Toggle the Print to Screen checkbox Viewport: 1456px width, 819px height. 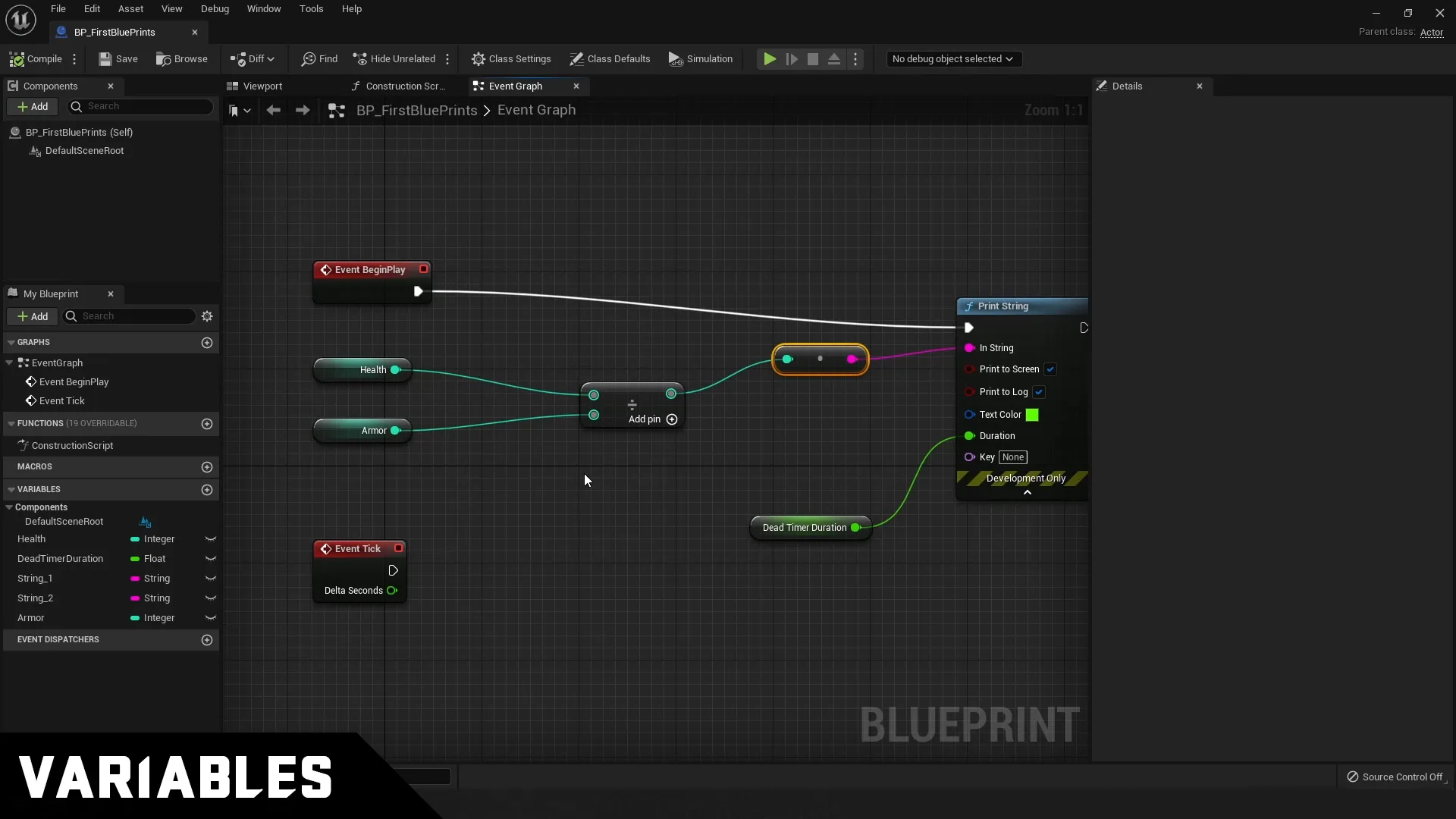(1050, 369)
